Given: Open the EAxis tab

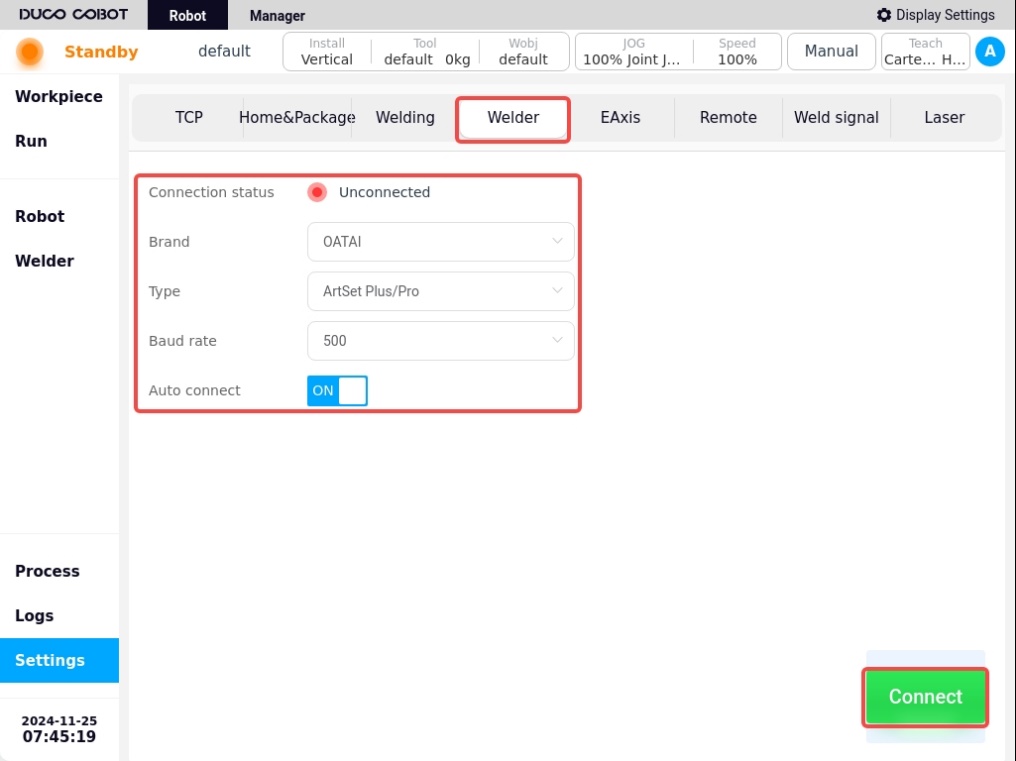Looking at the screenshot, I should click(620, 117).
